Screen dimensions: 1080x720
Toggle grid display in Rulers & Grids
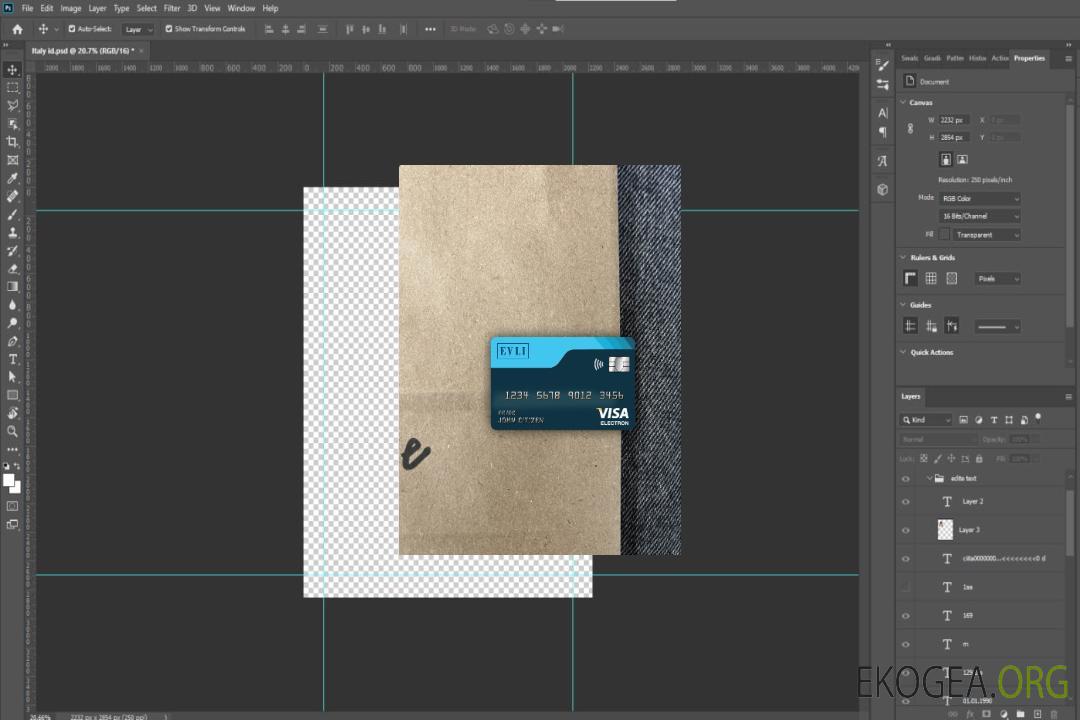click(931, 278)
